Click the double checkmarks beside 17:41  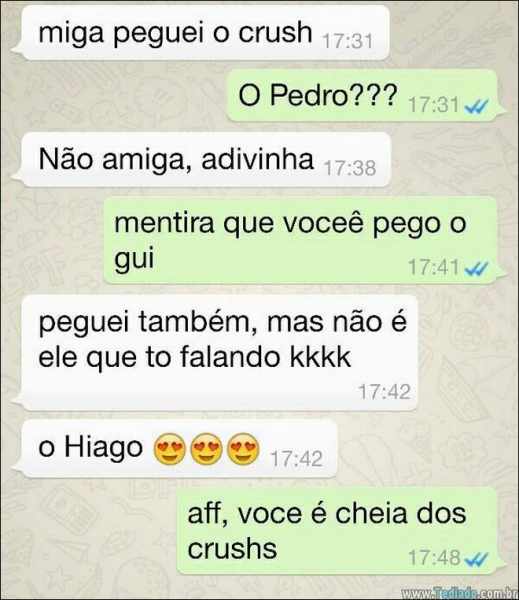coord(476,269)
